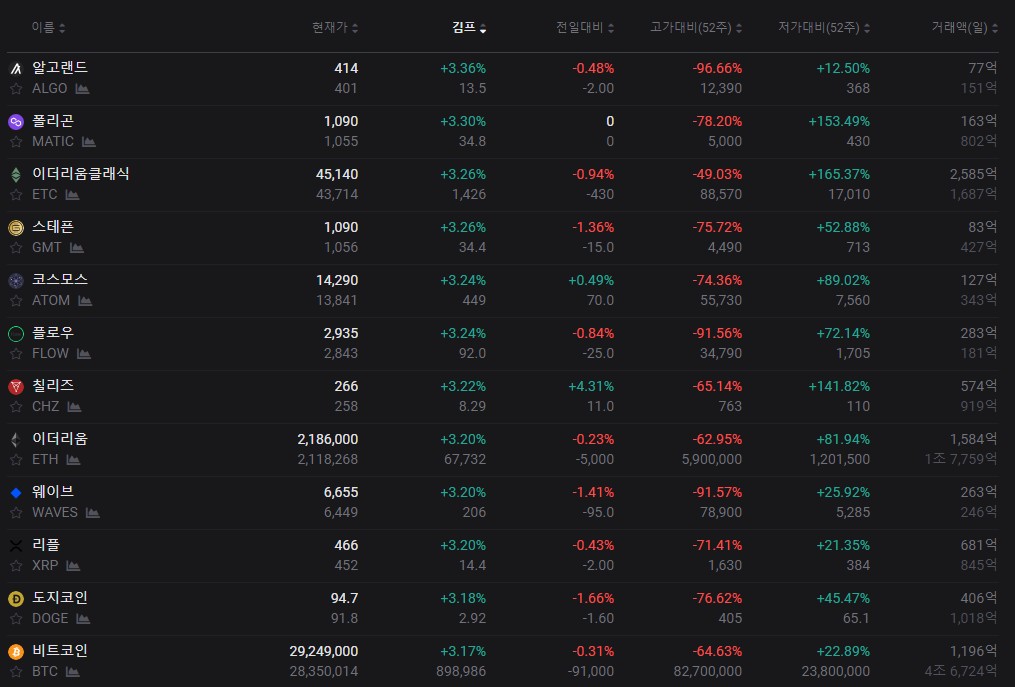This screenshot has height=687, width=1015.
Task: Select MATIC 52-week low change +153.49%
Action: coord(839,122)
